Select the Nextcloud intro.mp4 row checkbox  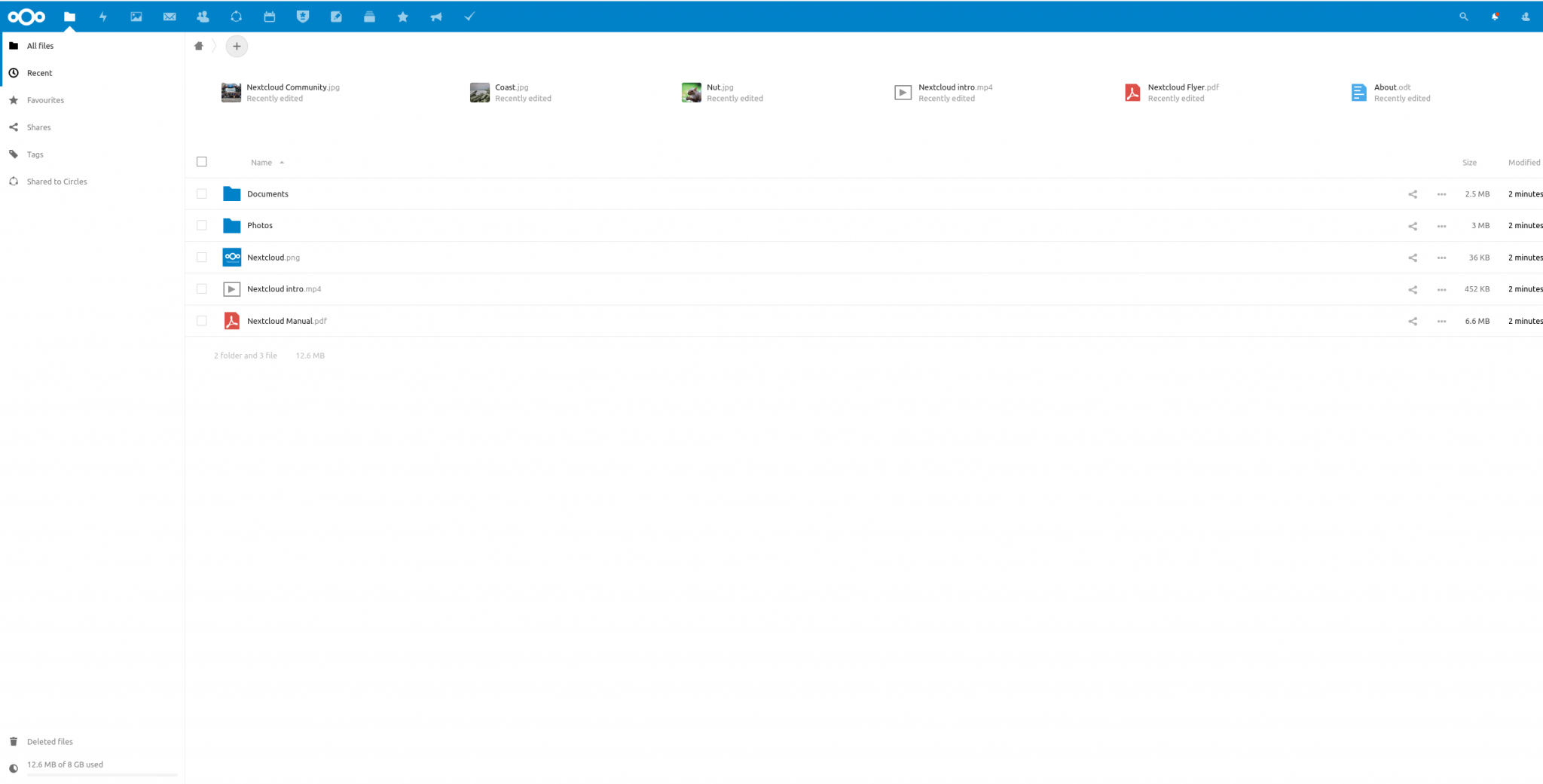click(x=202, y=288)
